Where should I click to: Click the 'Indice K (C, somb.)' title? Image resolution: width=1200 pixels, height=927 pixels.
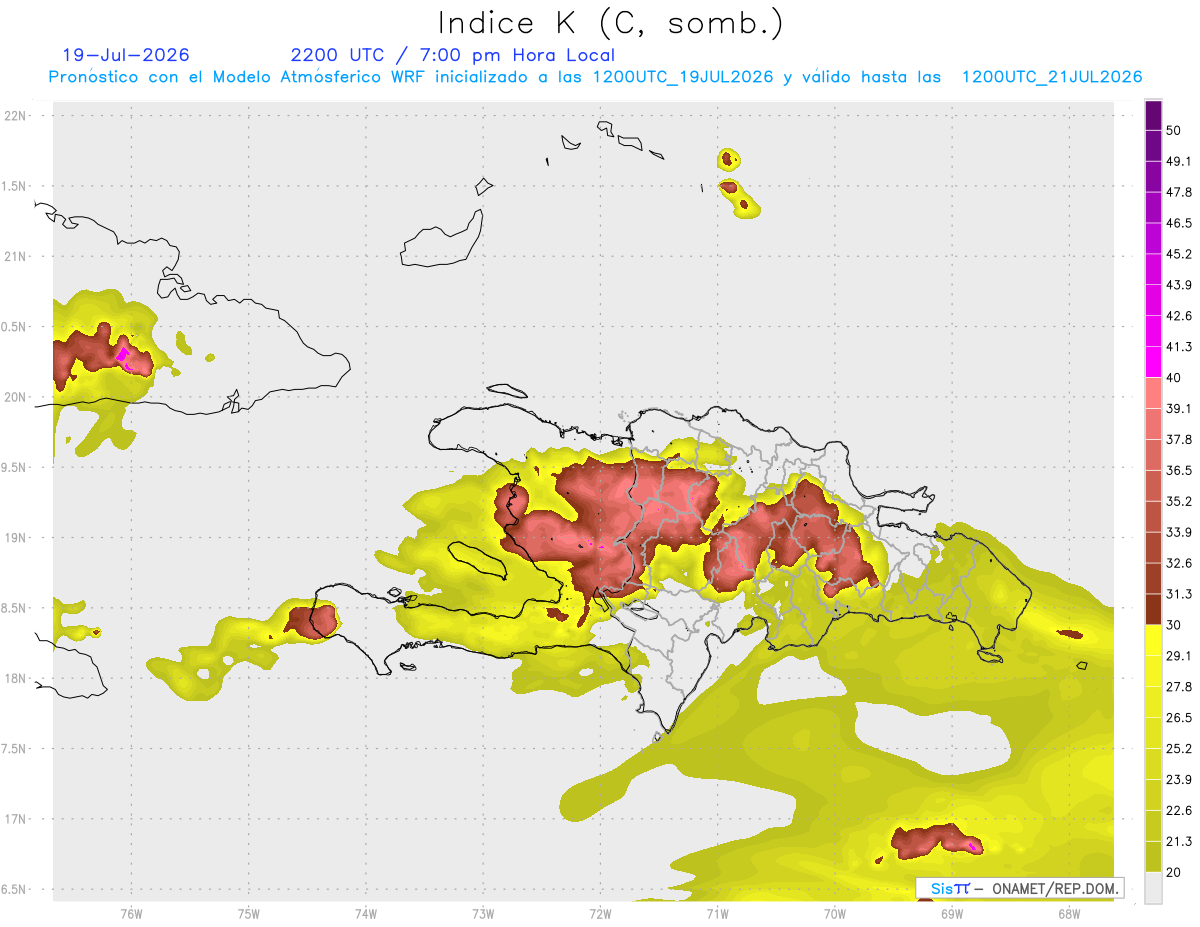(611, 23)
